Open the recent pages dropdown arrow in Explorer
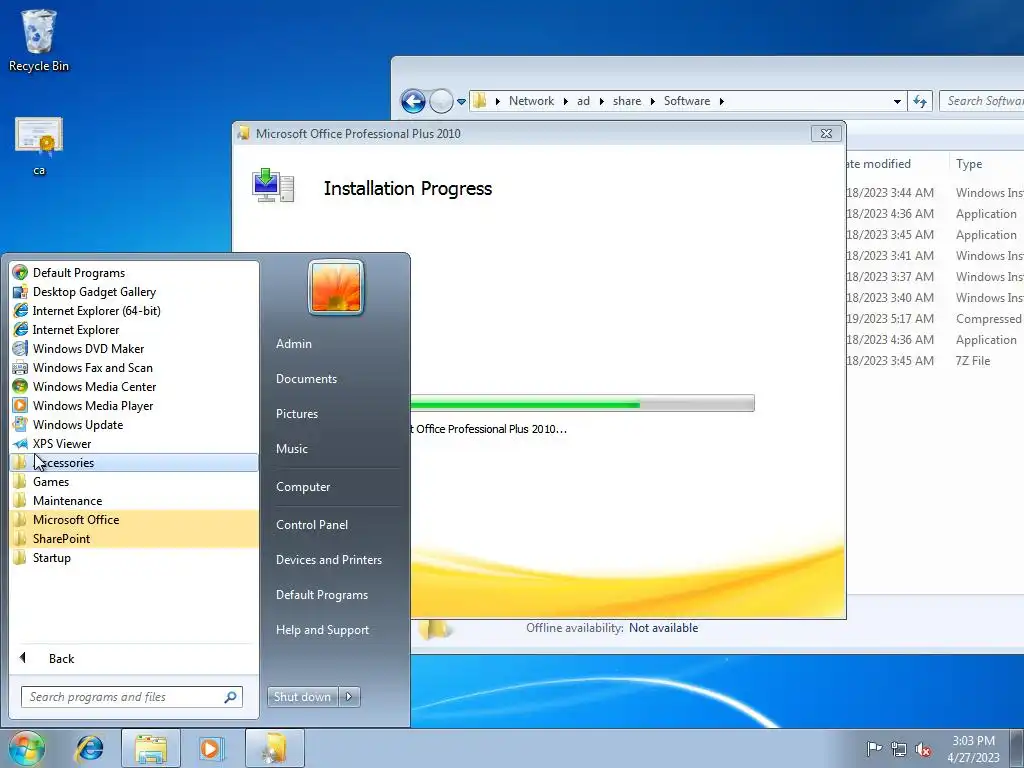The height and width of the screenshot is (768, 1024). pos(461,101)
